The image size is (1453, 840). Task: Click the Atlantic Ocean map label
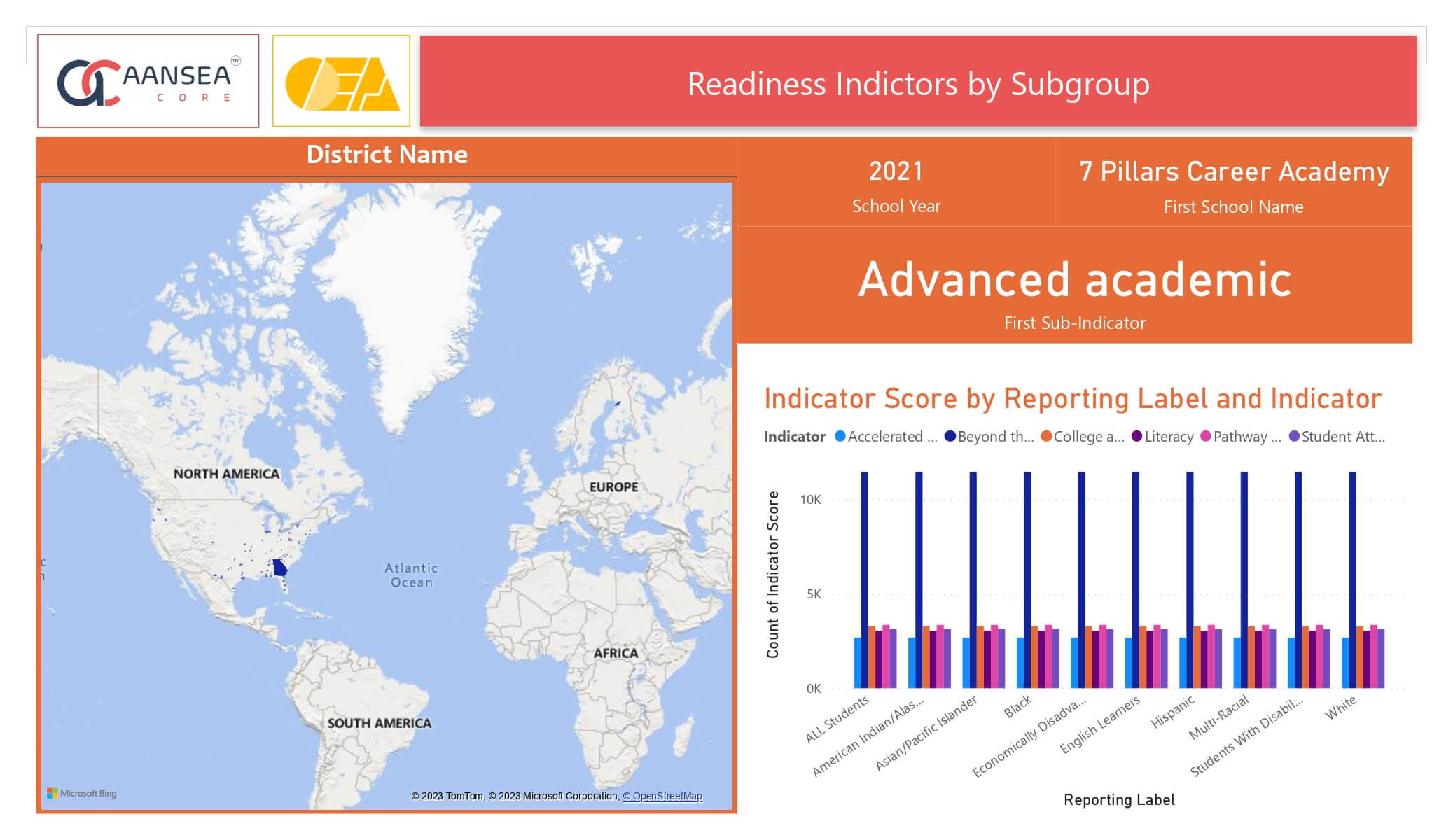tap(411, 575)
